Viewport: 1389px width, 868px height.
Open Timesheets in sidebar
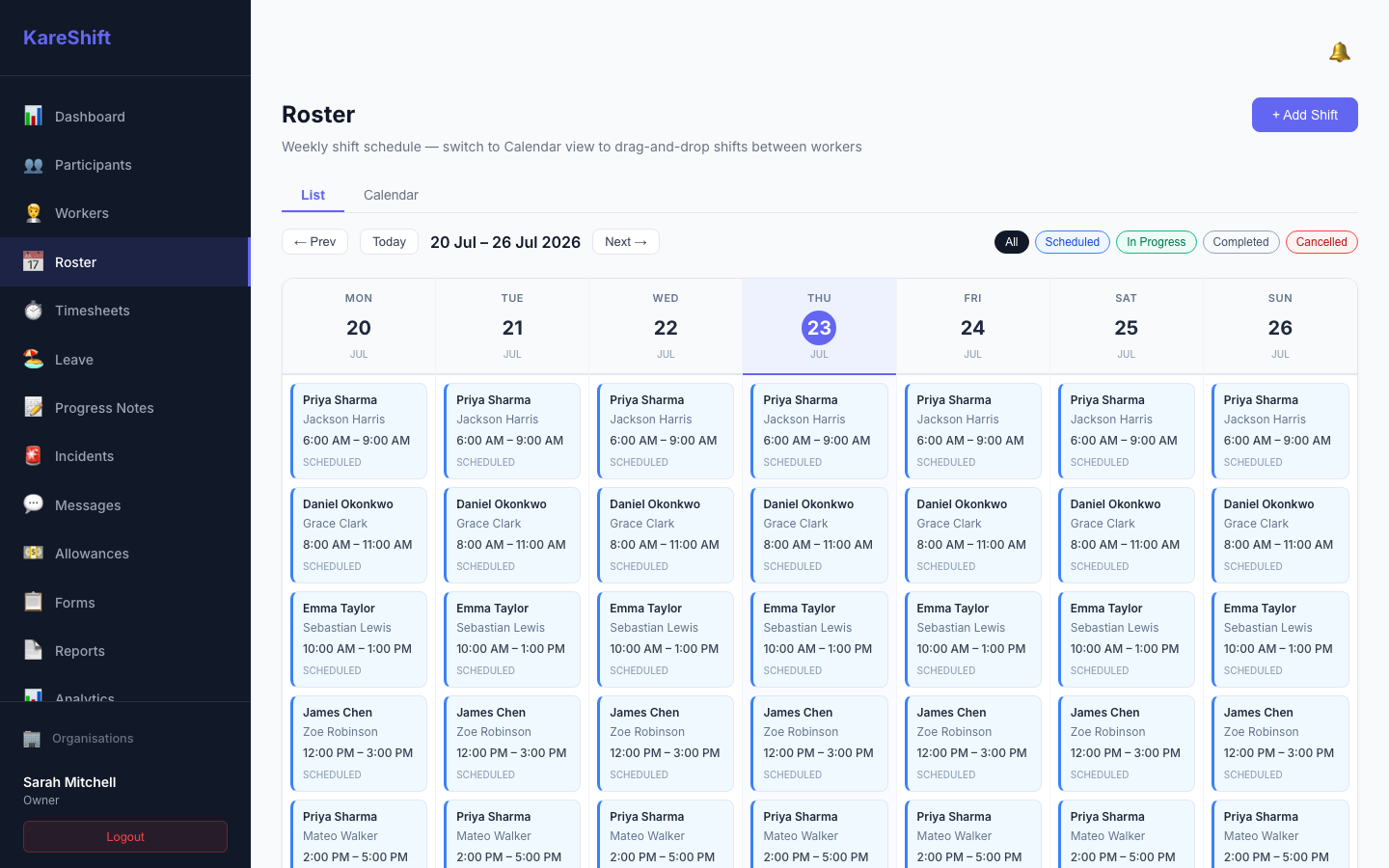click(x=125, y=311)
